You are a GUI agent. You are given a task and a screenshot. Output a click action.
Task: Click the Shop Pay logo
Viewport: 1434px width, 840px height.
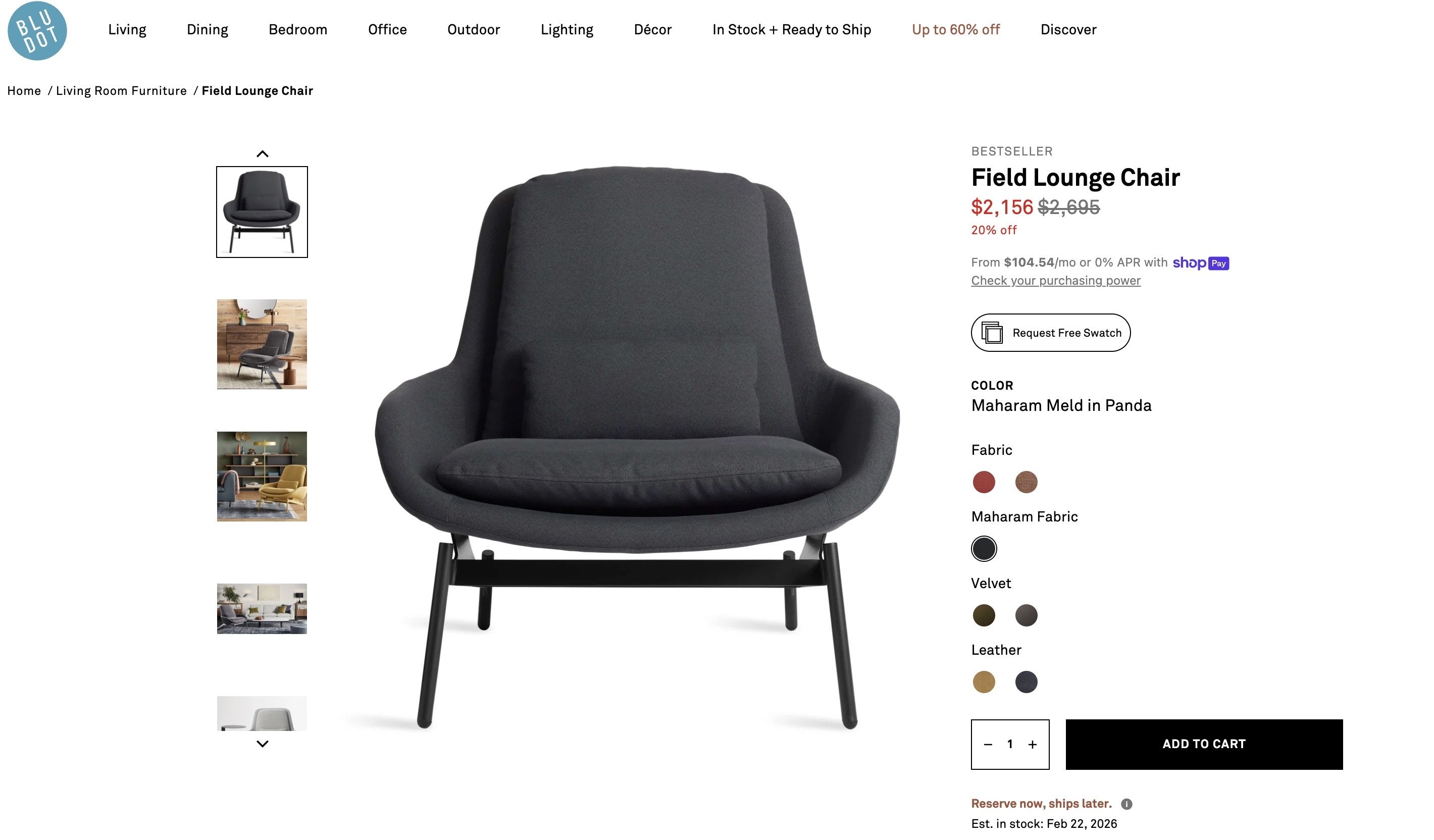1201,262
